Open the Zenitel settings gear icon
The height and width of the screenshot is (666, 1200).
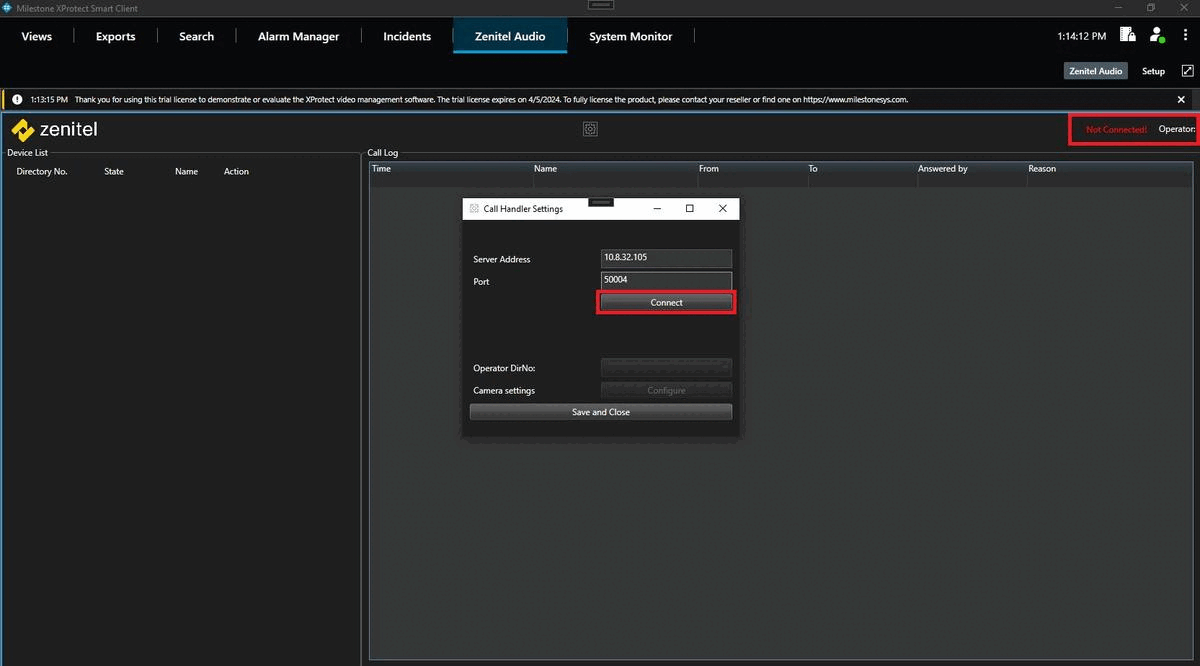pyautogui.click(x=590, y=129)
